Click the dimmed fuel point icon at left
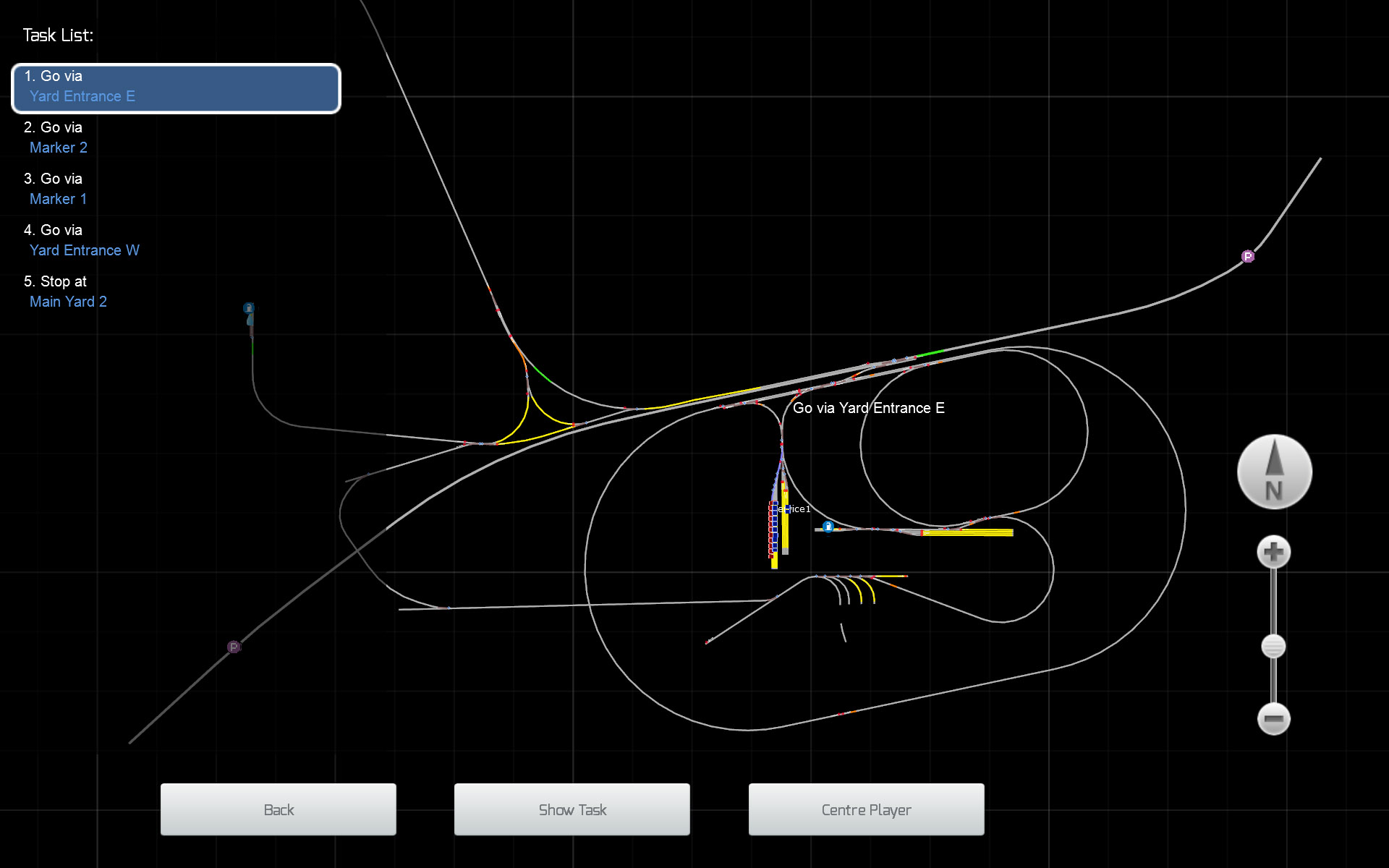This screenshot has width=1389, height=868. (249, 308)
